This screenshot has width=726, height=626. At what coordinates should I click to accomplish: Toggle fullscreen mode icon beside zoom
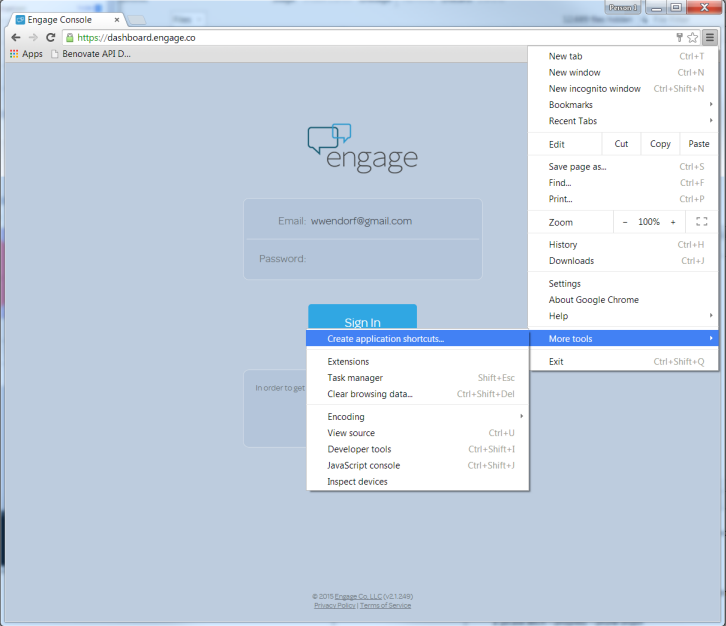(701, 222)
